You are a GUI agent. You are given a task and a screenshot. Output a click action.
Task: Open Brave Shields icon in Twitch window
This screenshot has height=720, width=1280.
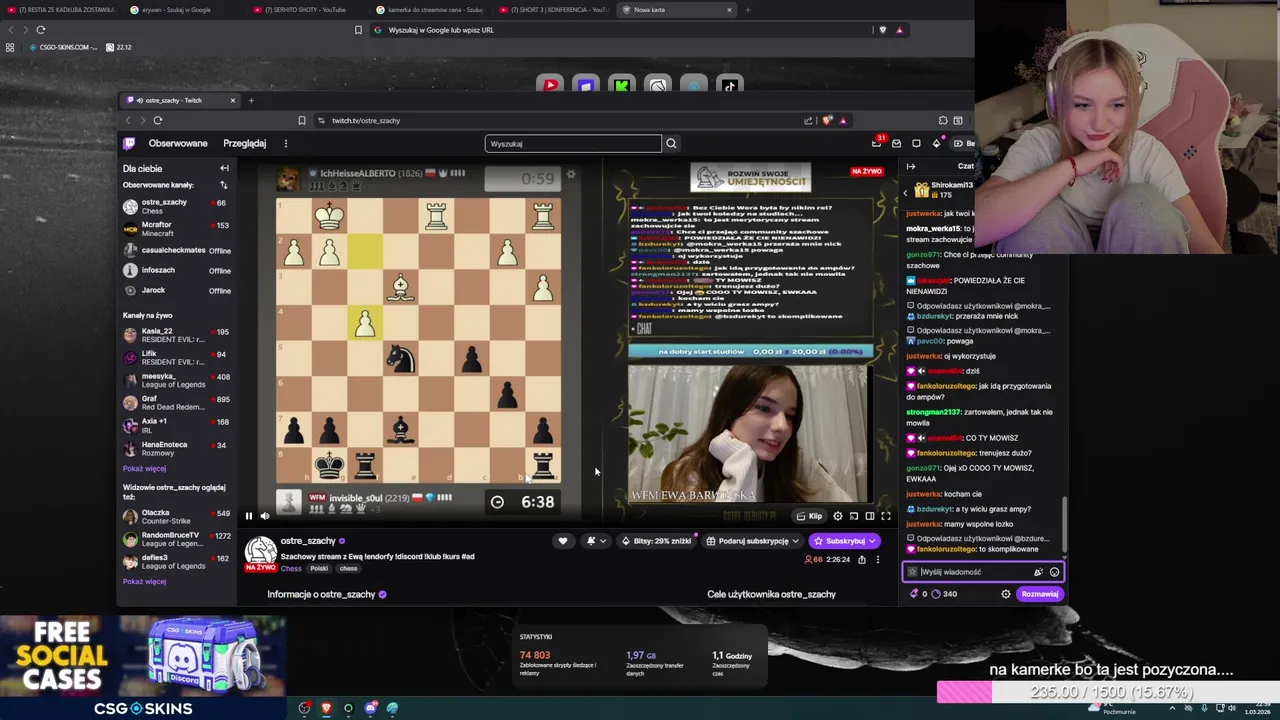827,120
